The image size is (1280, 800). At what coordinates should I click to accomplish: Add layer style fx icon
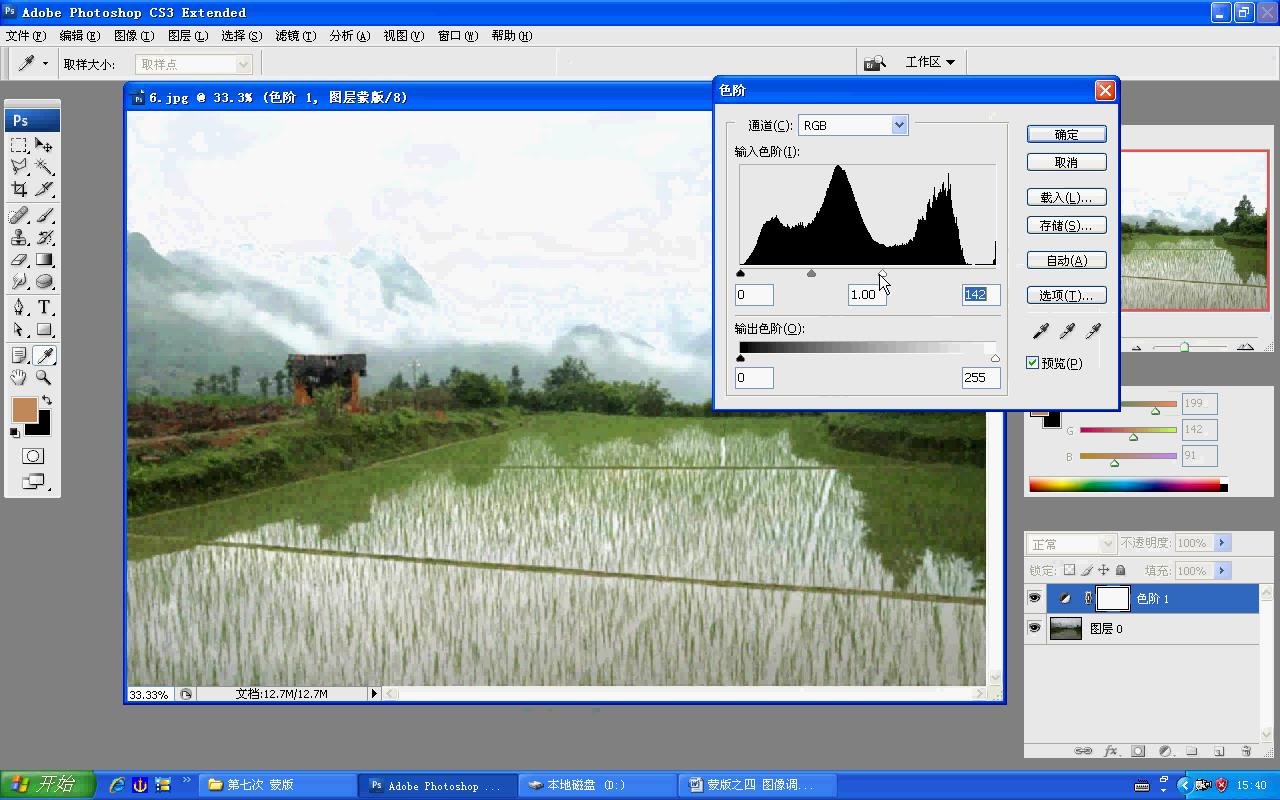(x=1111, y=750)
